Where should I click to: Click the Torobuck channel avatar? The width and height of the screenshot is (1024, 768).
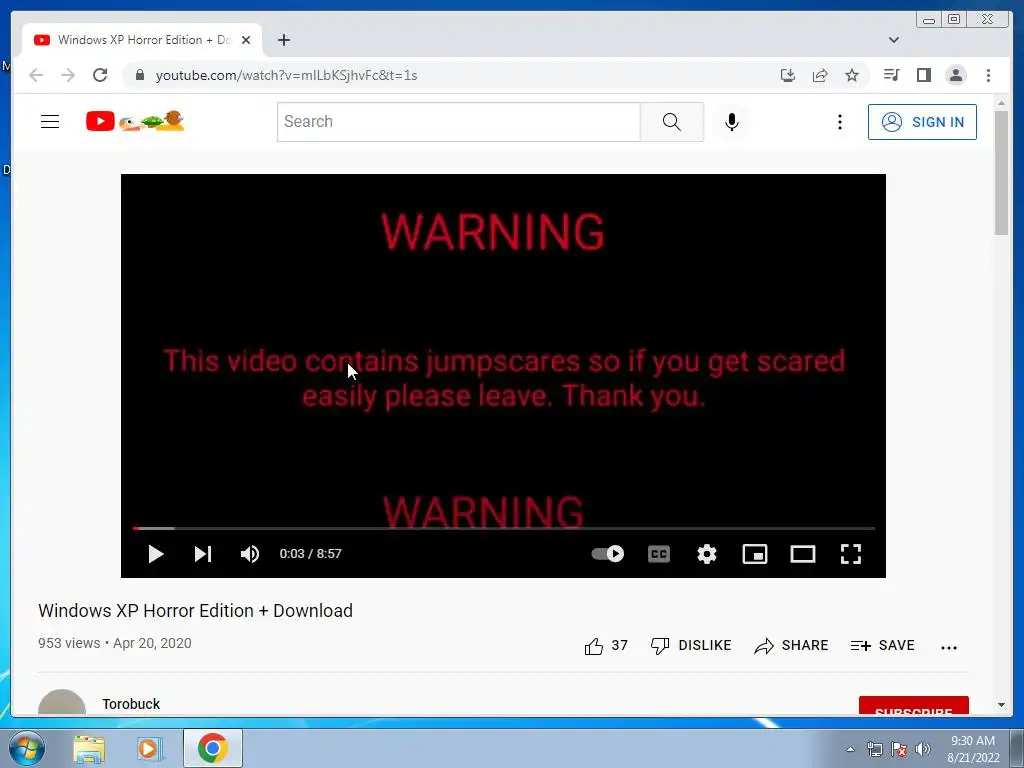click(x=62, y=703)
